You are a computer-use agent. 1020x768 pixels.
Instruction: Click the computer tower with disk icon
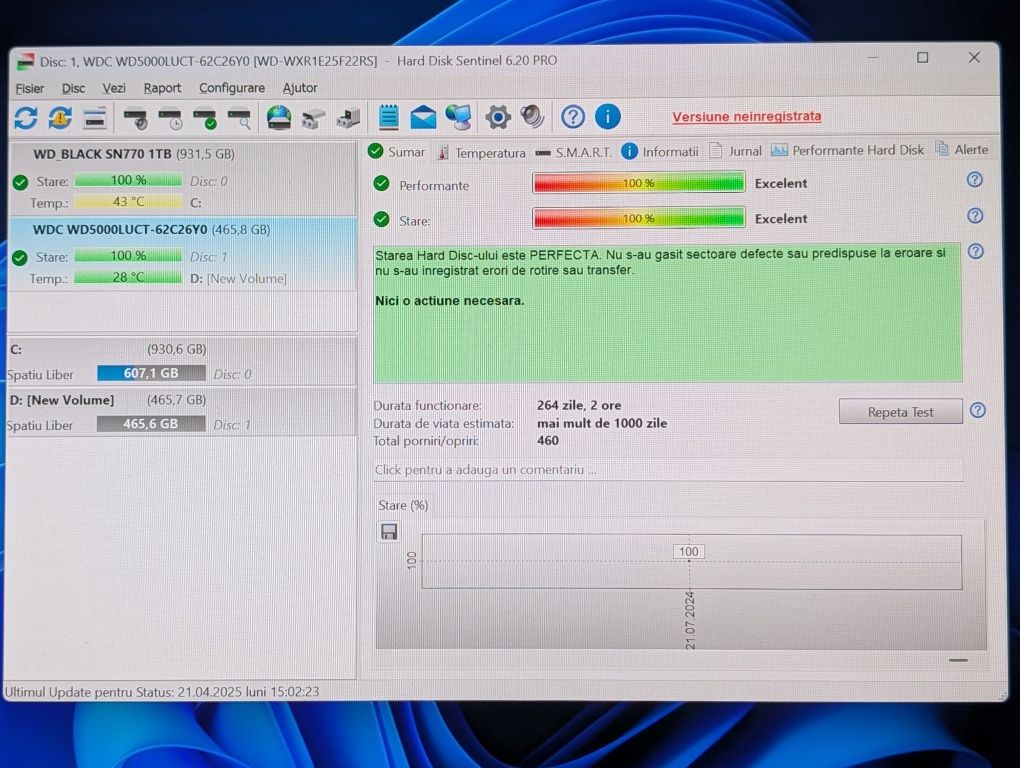348,118
